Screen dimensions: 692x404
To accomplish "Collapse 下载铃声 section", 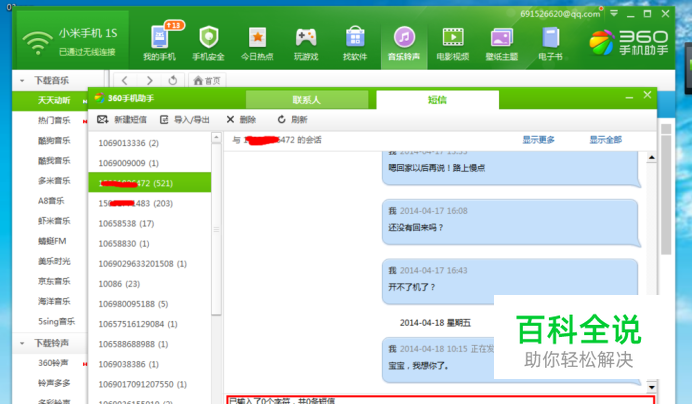I will tap(22, 343).
